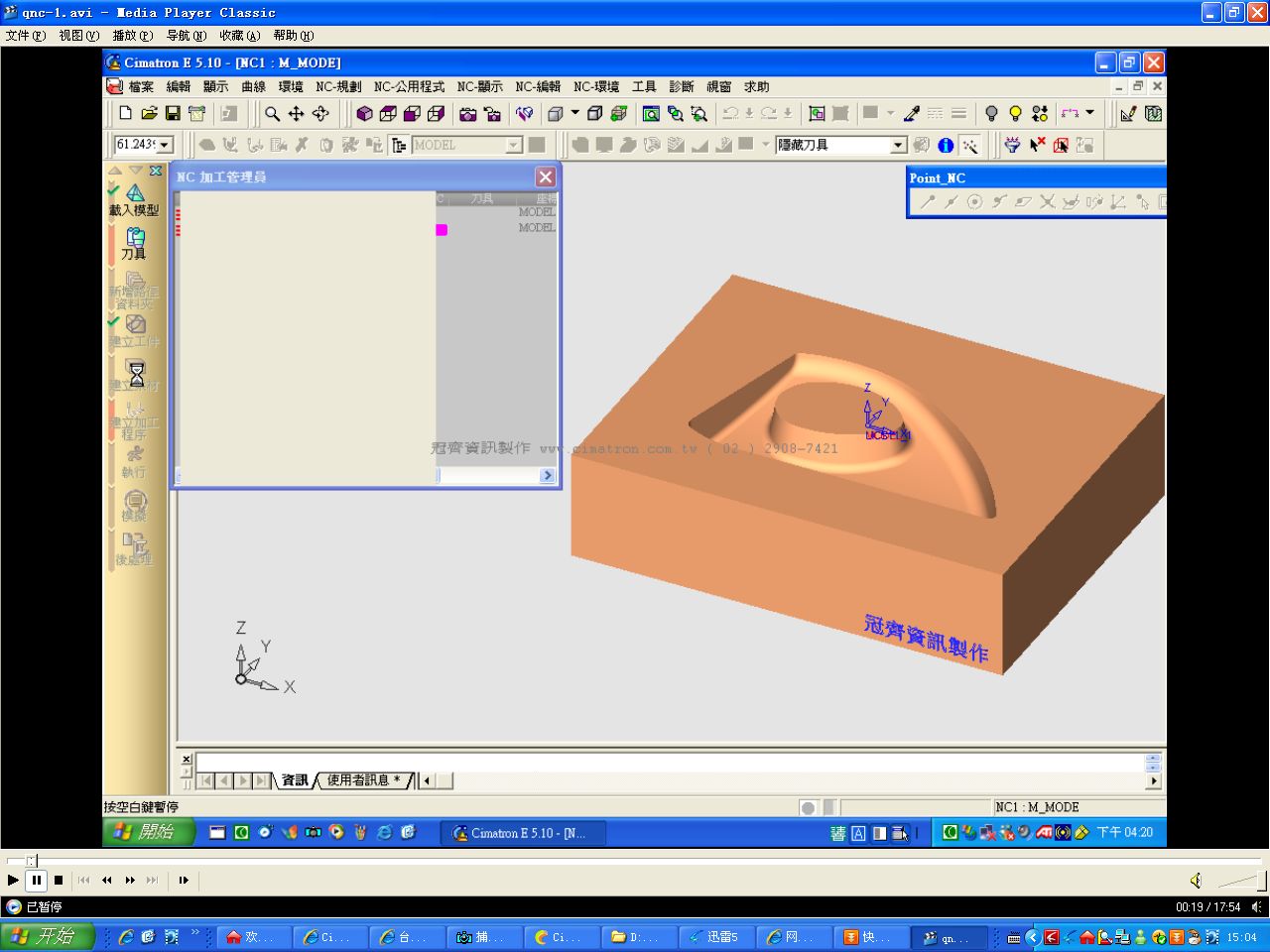Adjust the Media Player volume slider

pos(1240,881)
